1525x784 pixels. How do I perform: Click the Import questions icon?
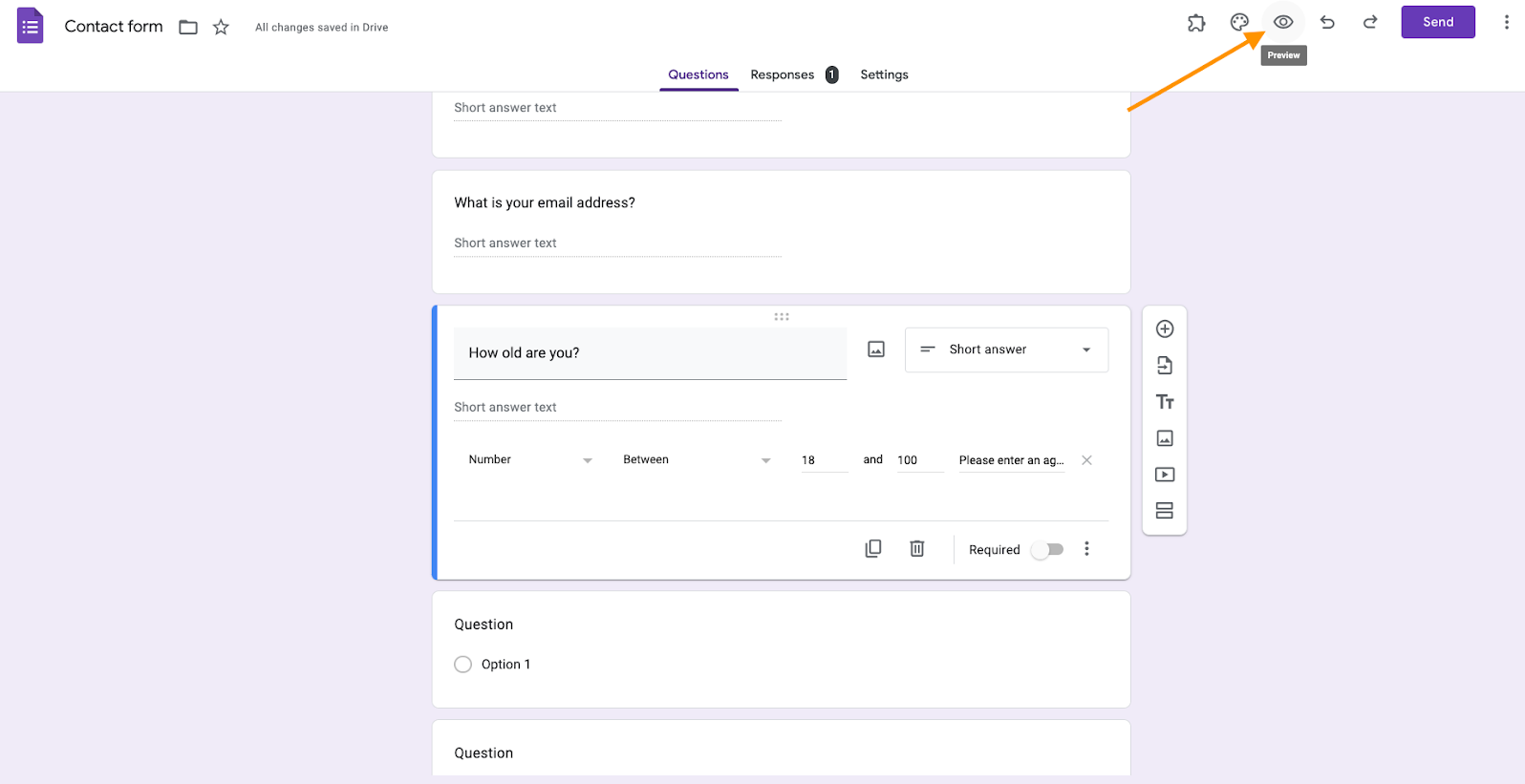(1165, 366)
